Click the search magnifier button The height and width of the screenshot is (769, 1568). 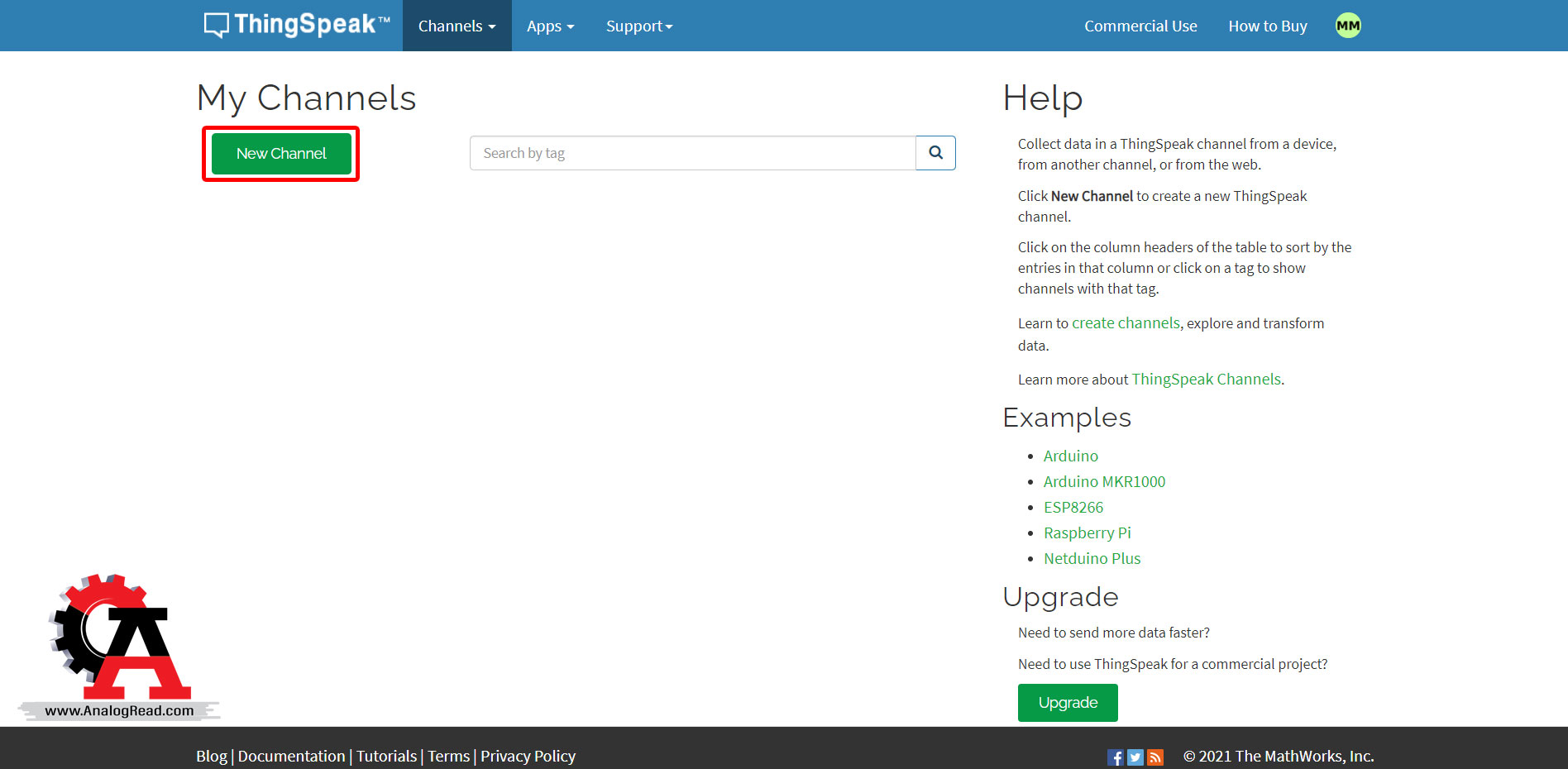pyautogui.click(x=935, y=153)
